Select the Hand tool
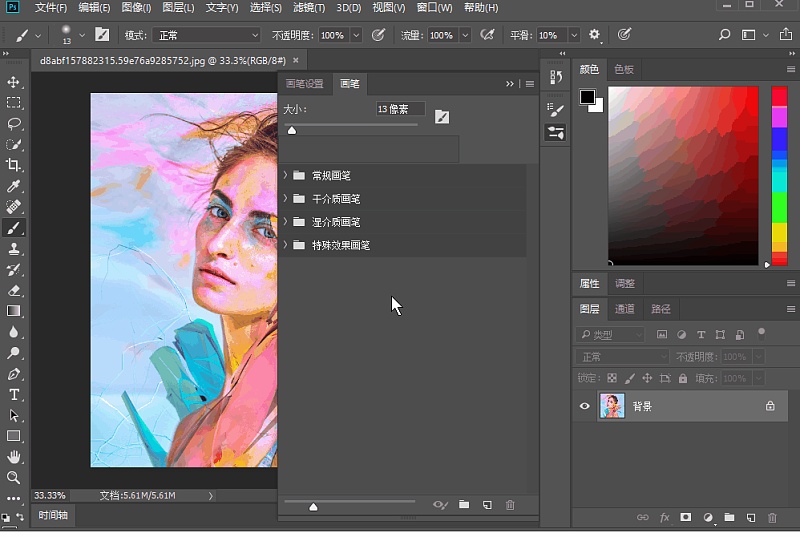This screenshot has height=537, width=800. tap(14, 457)
